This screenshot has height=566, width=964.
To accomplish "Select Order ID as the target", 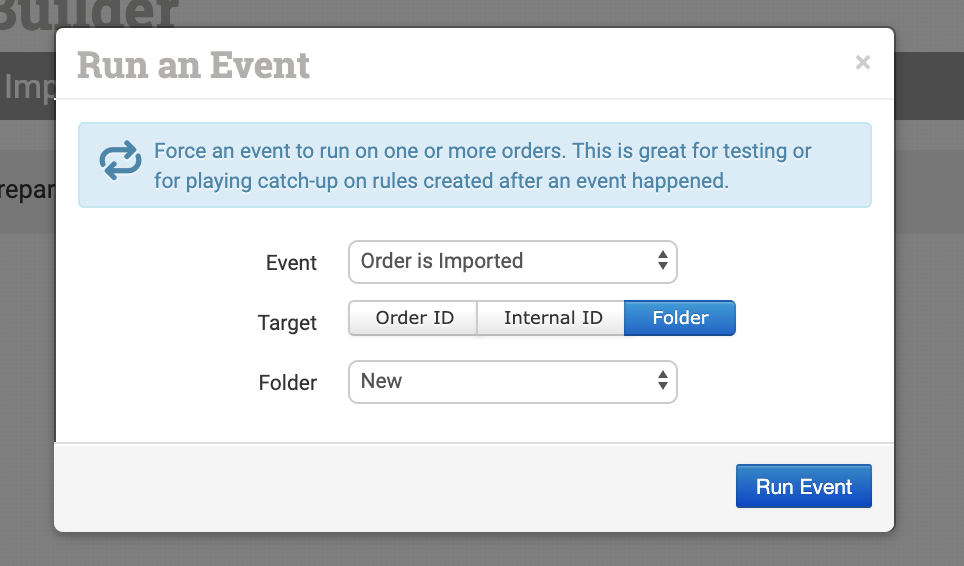I will pyautogui.click(x=414, y=319).
